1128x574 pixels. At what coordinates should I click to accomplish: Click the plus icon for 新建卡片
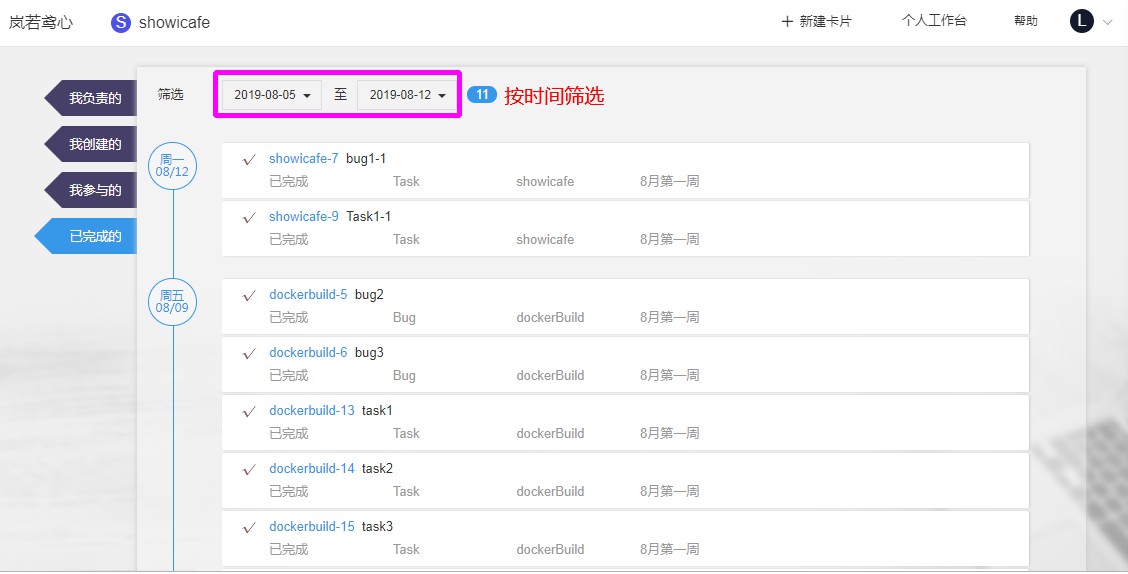[x=787, y=22]
